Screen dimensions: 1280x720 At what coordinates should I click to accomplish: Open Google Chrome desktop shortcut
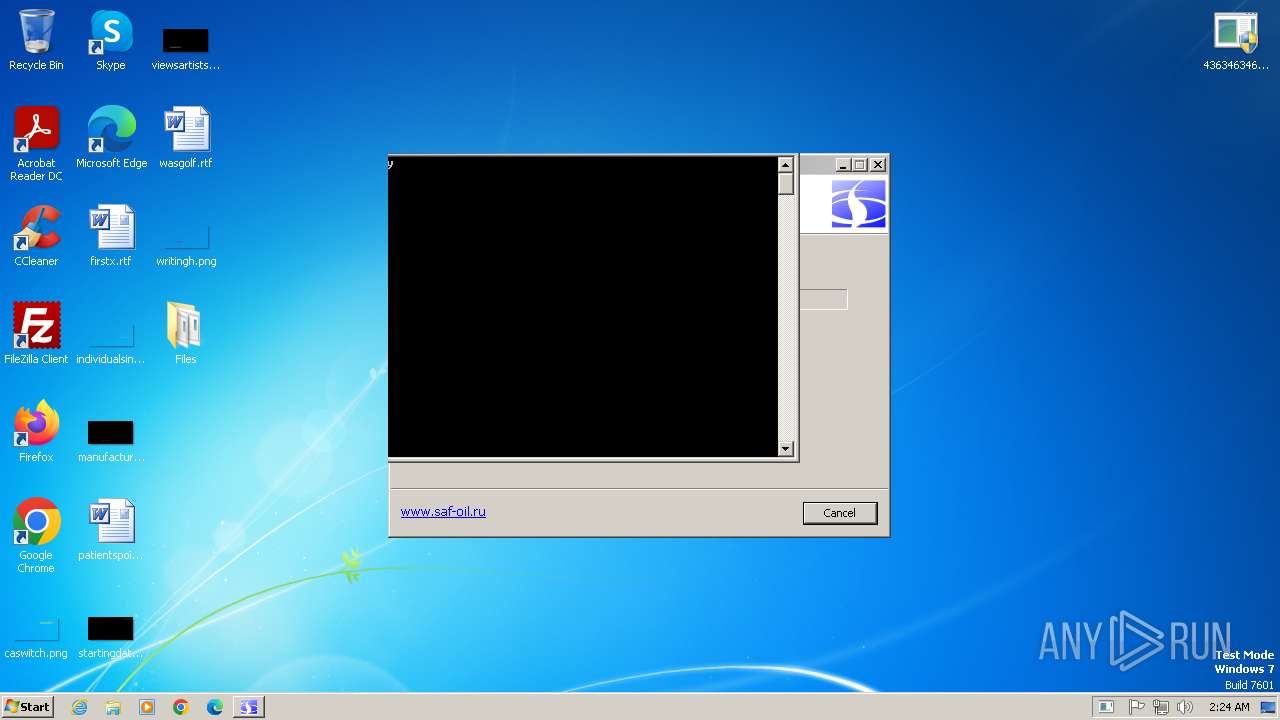[x=36, y=535]
